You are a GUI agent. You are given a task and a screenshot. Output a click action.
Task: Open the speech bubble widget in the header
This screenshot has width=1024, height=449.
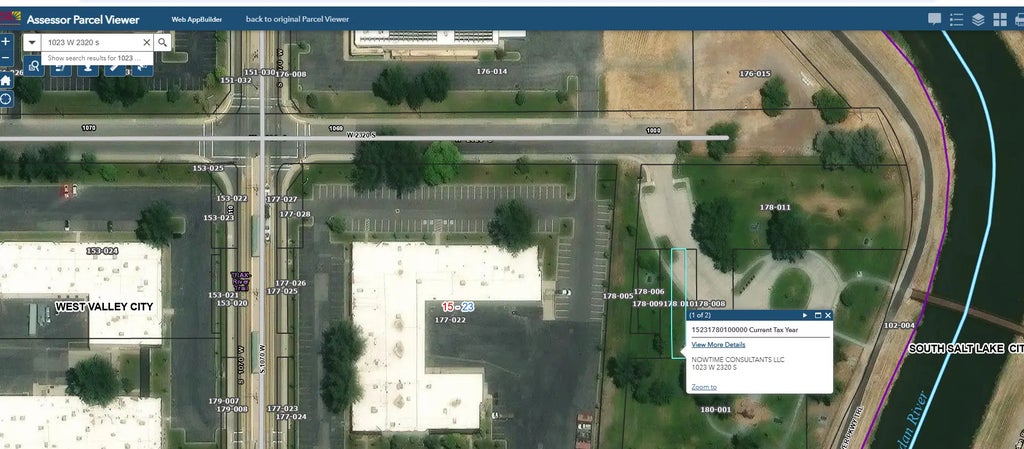tap(934, 19)
